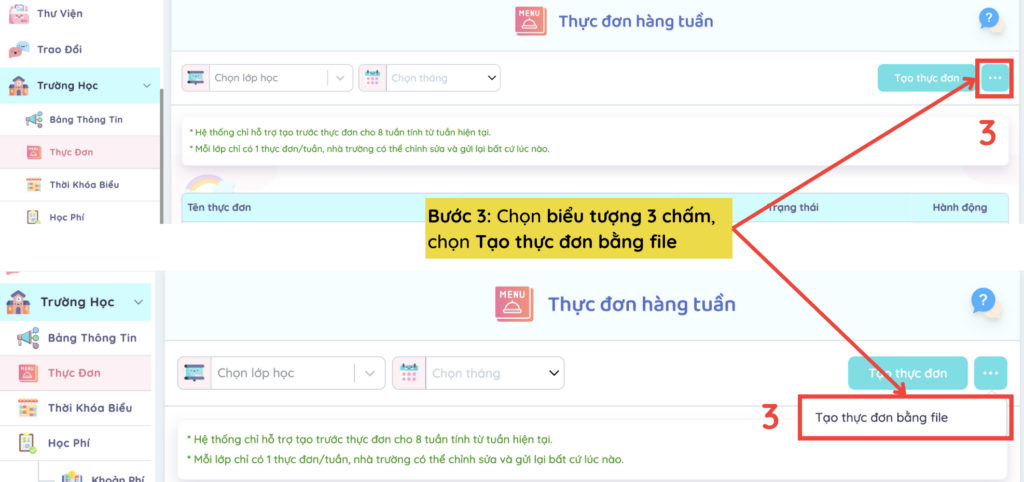Click Tạo thực đơn button in lower panel
Image resolution: width=1024 pixels, height=482 pixels.
(x=908, y=373)
